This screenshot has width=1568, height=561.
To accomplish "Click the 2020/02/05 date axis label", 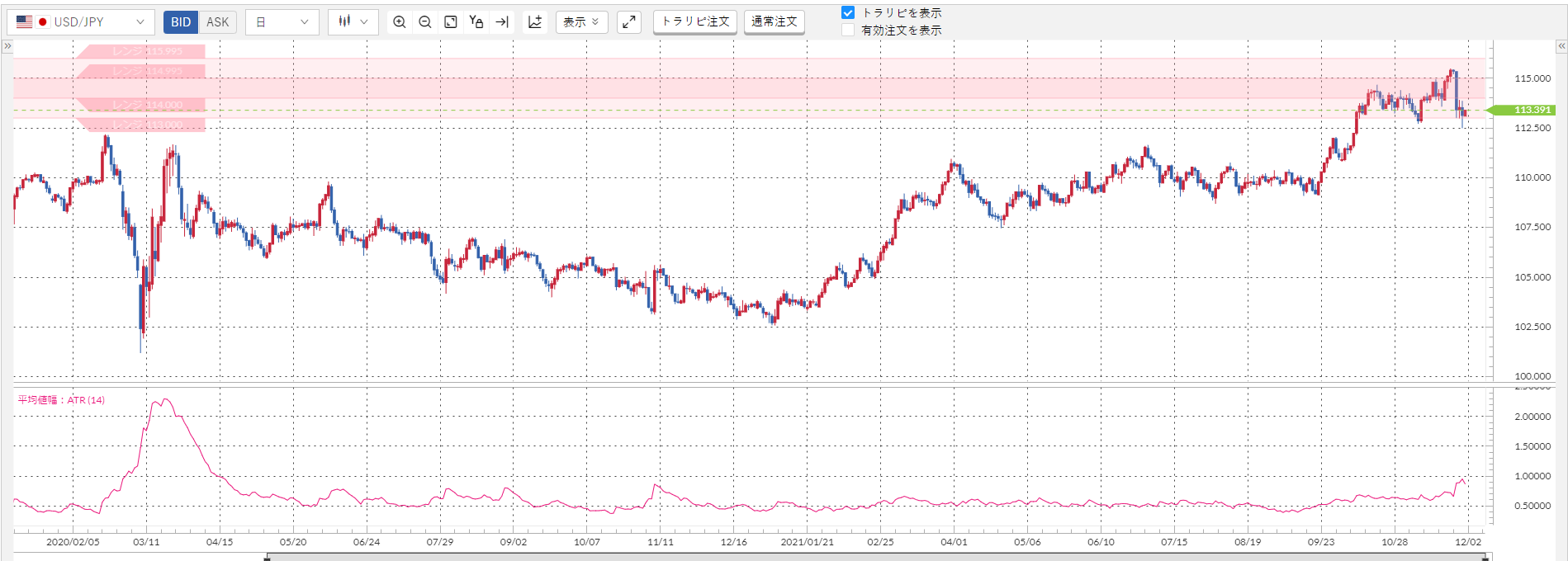I will (x=73, y=542).
